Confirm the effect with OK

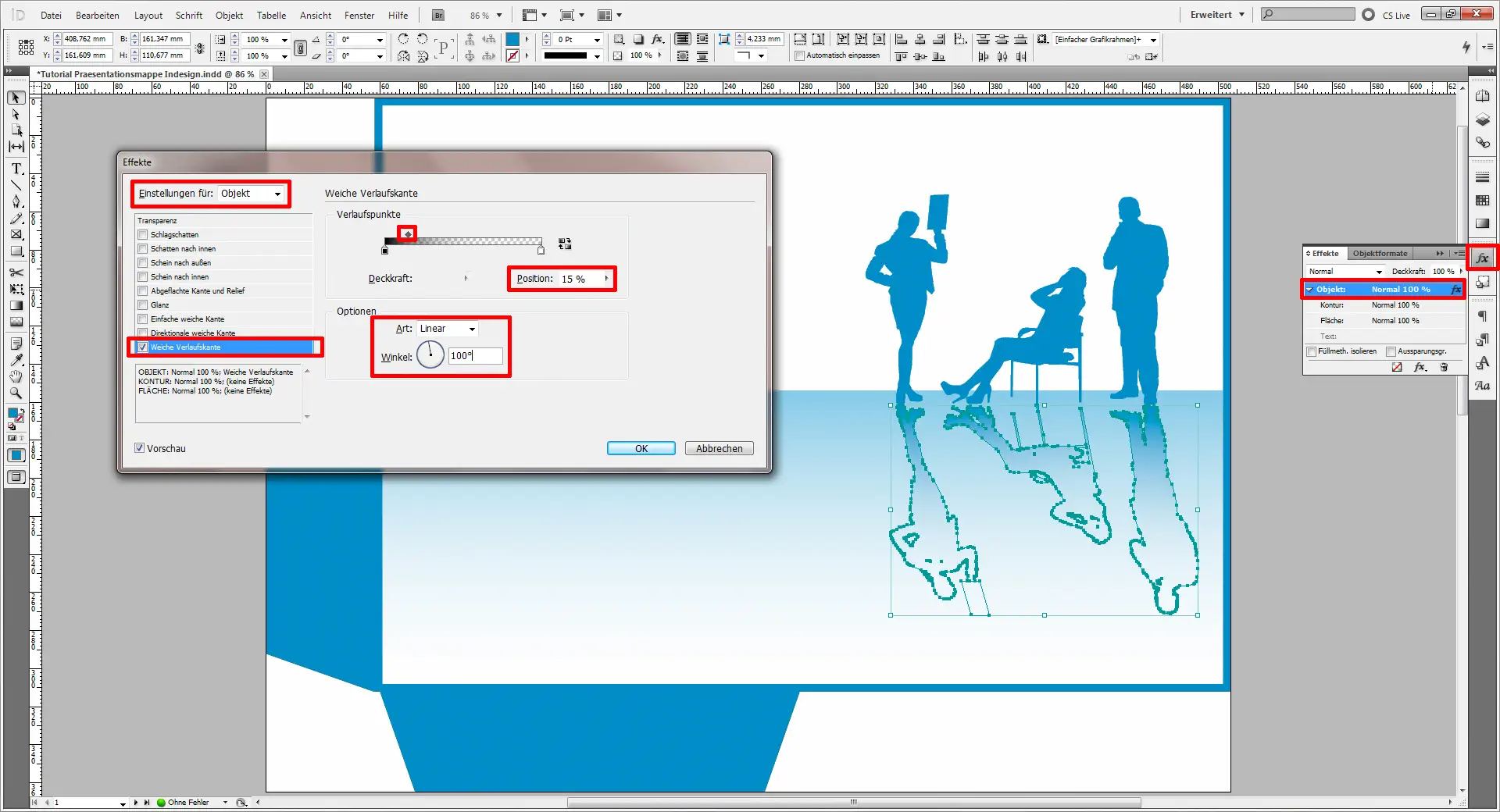641,448
